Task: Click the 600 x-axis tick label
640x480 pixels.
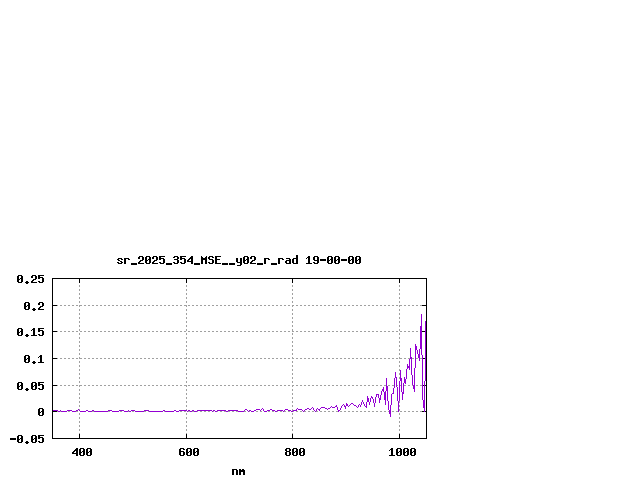Action: click(186, 452)
